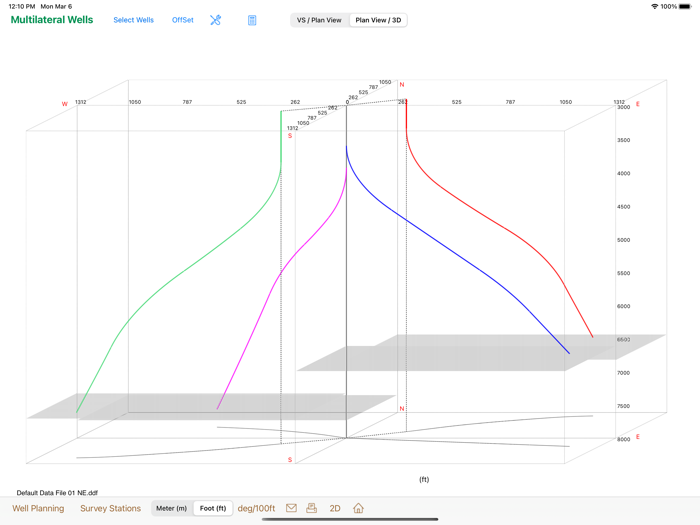Click the file name Default Data File 01 NE.ddf

57,493
